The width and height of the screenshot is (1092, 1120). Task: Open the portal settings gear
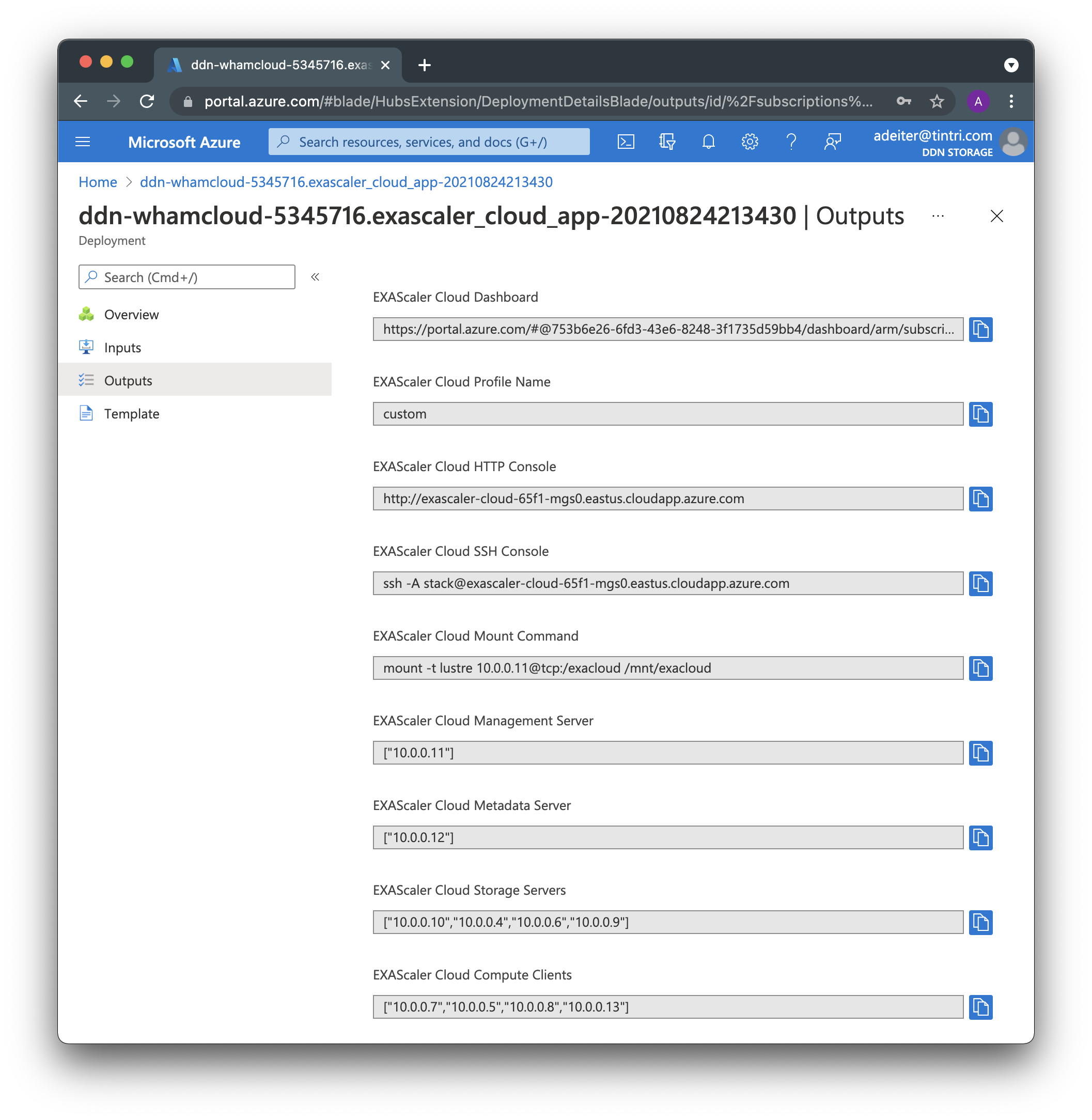coord(750,142)
